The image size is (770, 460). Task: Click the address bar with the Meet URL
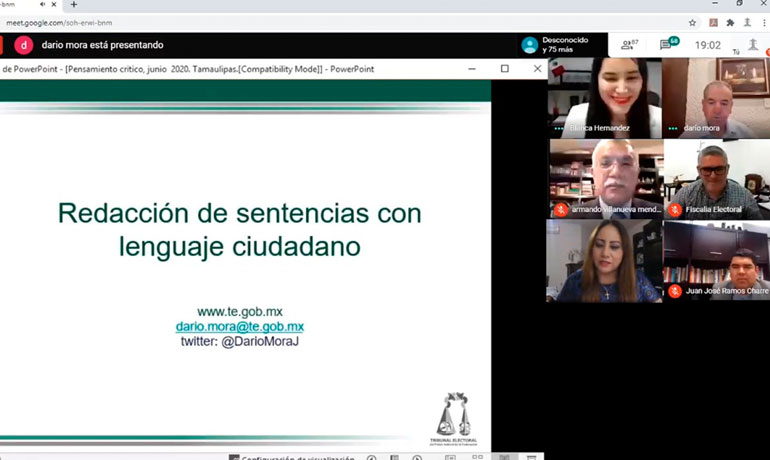click(x=300, y=22)
